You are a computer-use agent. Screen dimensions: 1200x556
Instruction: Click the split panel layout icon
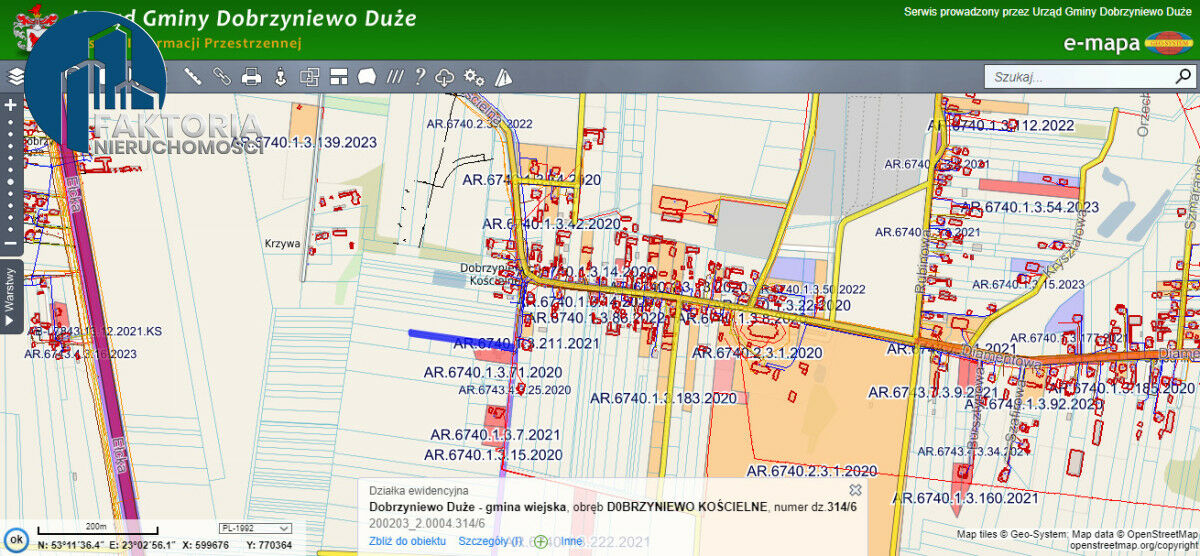[338, 76]
